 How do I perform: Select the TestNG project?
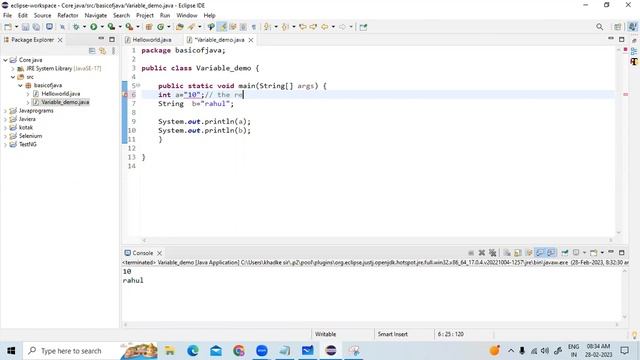[x=27, y=144]
